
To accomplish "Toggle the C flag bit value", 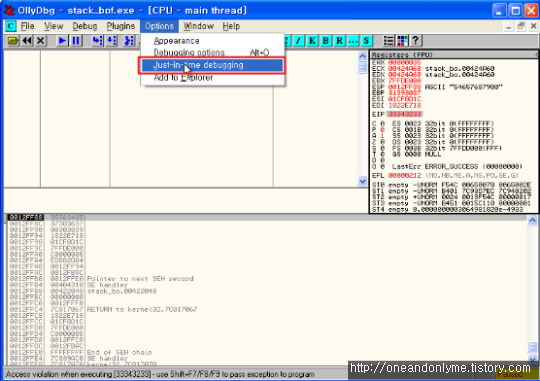I will click(x=382, y=123).
